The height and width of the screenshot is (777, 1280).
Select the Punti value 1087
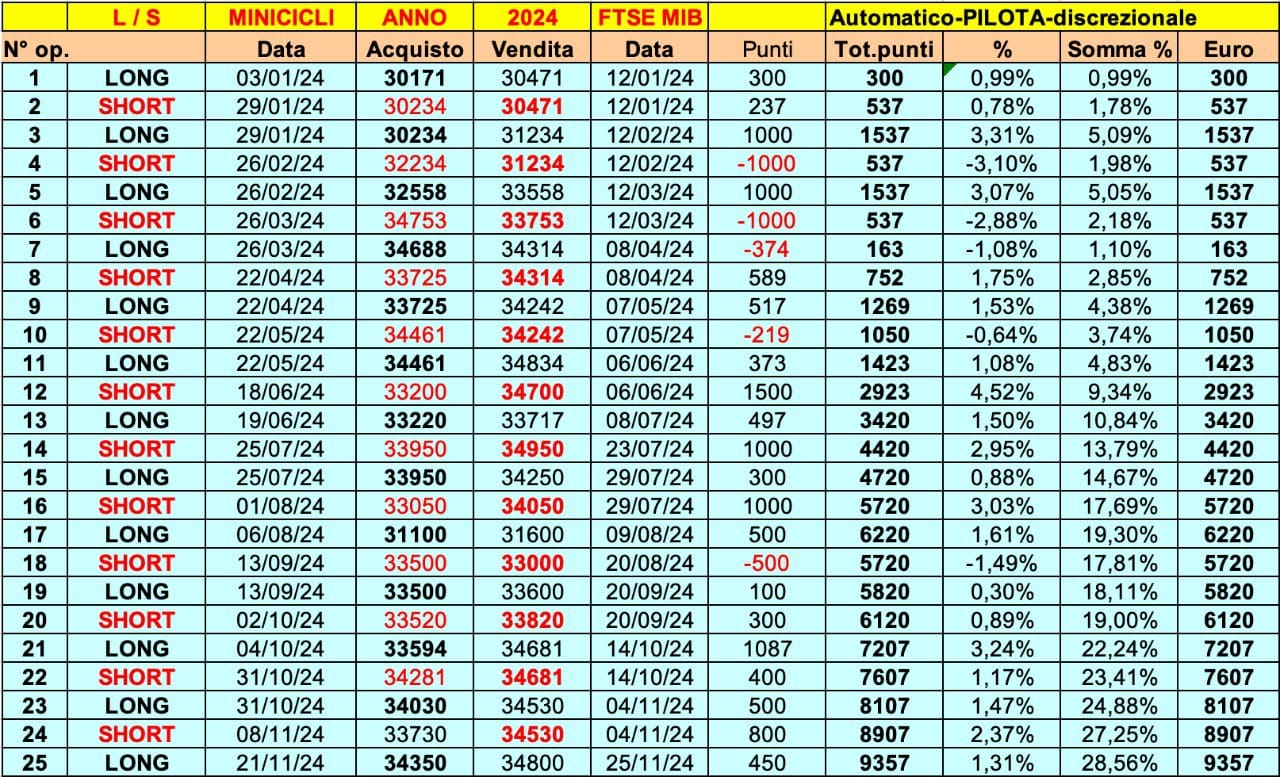pyautogui.click(x=769, y=648)
